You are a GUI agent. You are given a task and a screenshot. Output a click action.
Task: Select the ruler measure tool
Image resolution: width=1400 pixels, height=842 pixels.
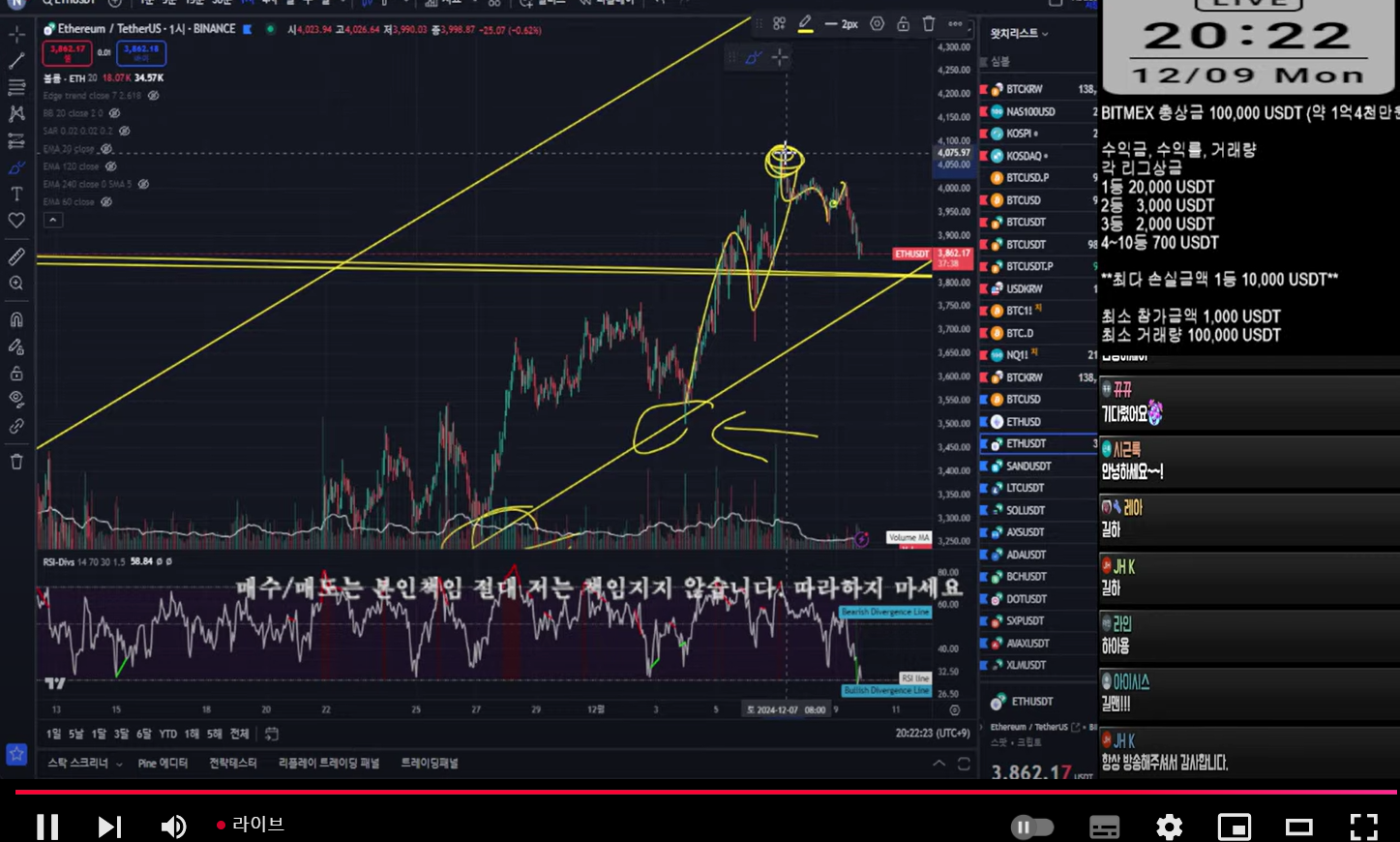(16, 256)
